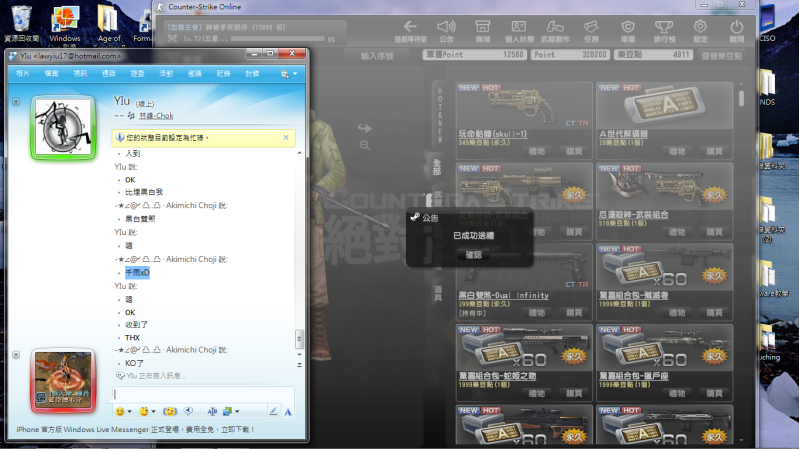
Task: Select the 全部 all category shop tab
Action: (x=437, y=167)
